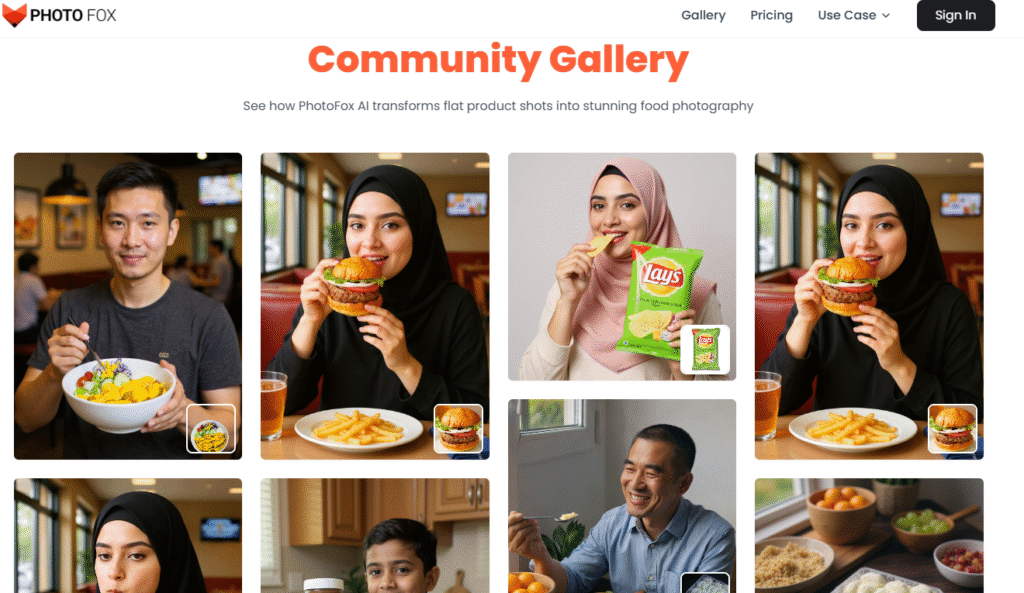Open bottom-left woman in black hijab photo
The image size is (1024, 593).
[128, 536]
